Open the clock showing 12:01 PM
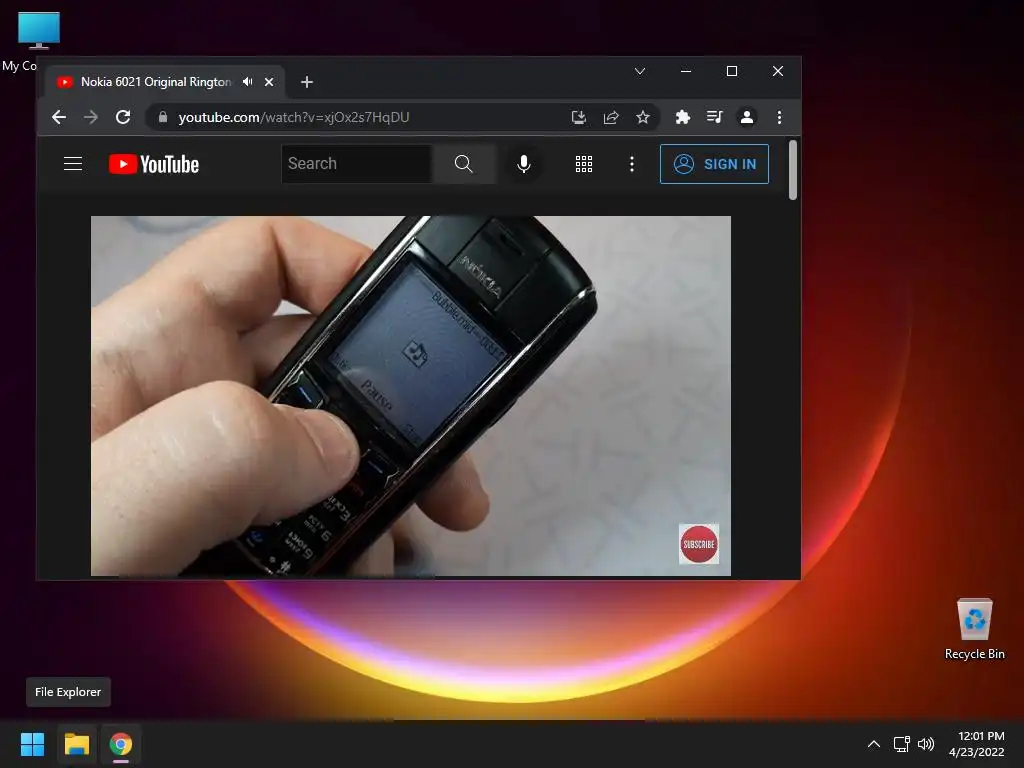Viewport: 1024px width, 768px height. 977,744
